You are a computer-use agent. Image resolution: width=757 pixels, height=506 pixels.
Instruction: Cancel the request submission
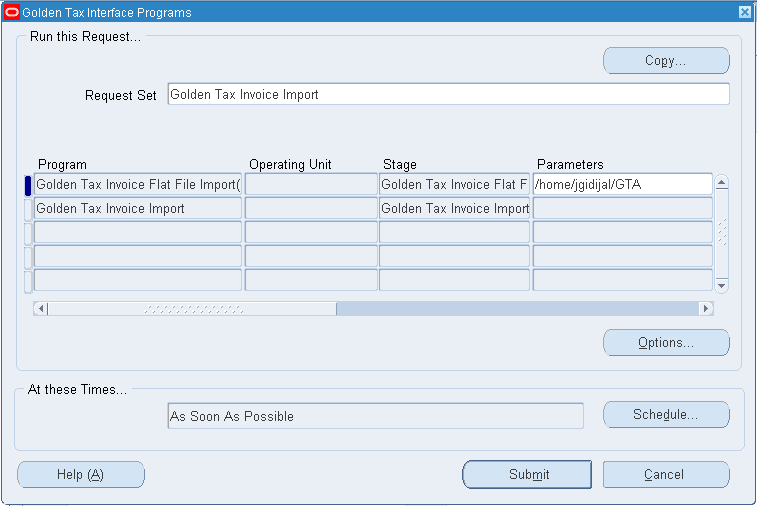666,474
